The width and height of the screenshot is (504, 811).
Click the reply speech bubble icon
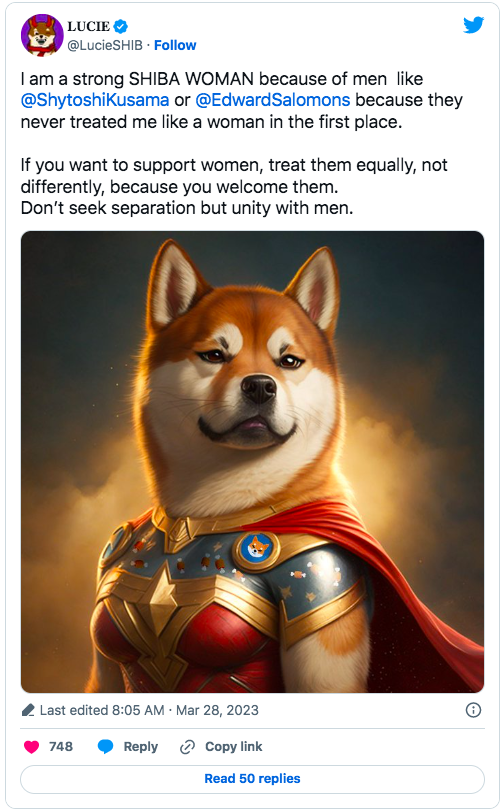point(106,747)
